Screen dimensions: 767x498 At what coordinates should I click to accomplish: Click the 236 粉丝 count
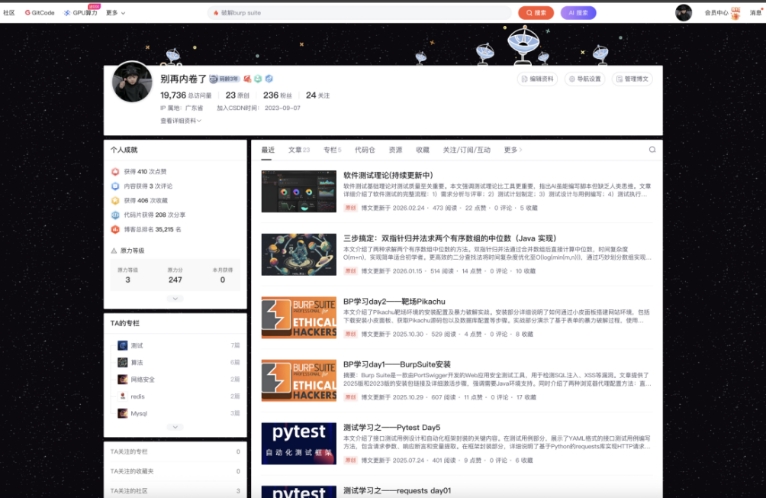click(277, 95)
